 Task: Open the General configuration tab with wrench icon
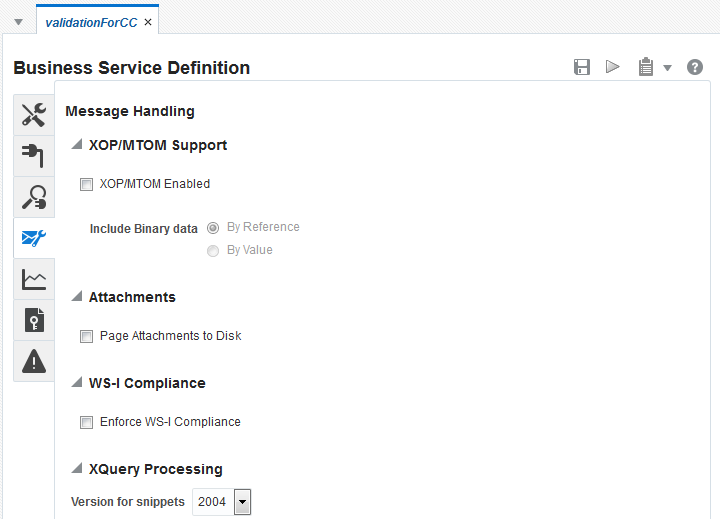click(34, 115)
